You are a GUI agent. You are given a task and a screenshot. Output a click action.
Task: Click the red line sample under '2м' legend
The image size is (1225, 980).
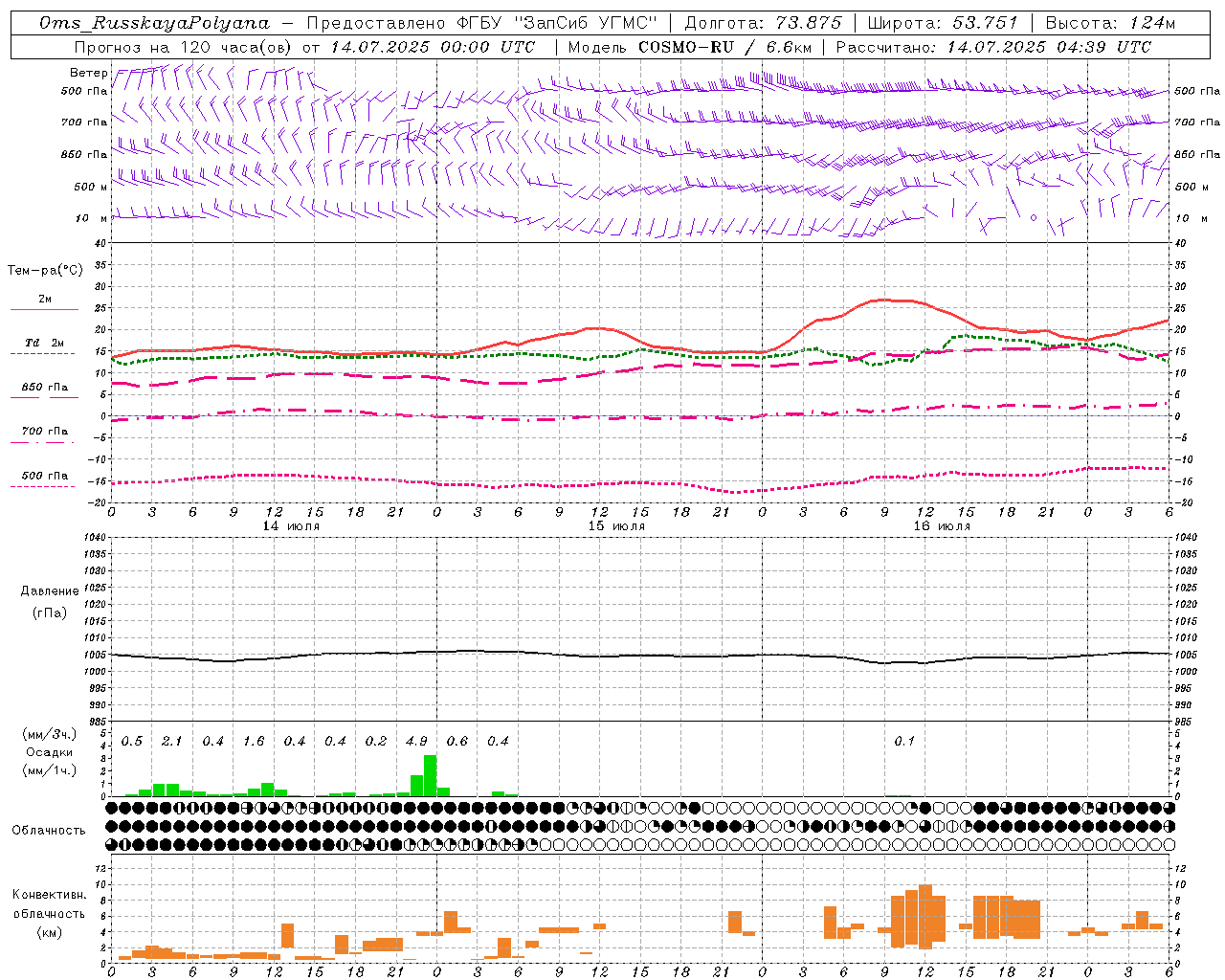45,309
